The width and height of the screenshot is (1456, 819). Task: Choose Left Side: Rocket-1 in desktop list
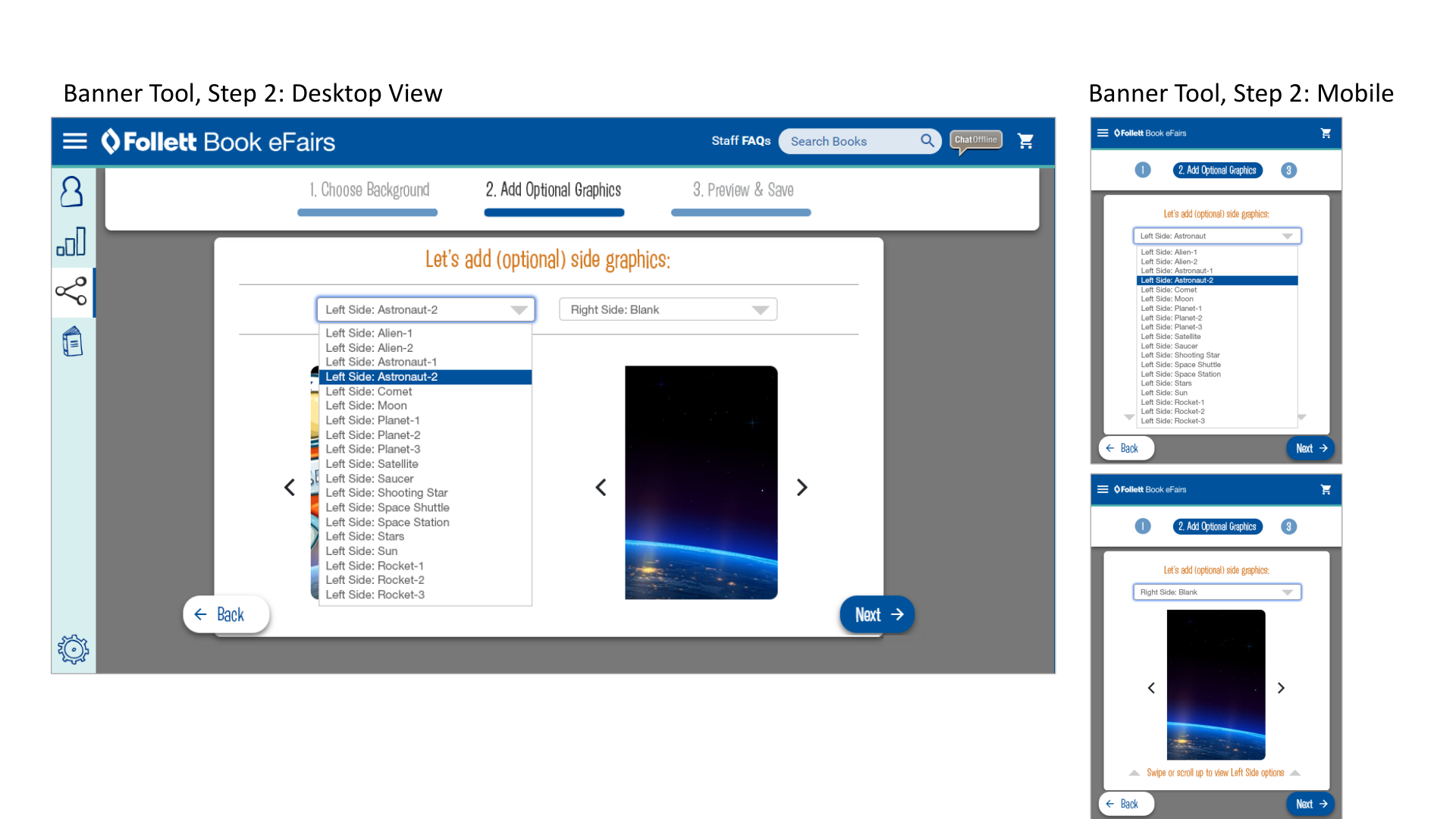(x=425, y=566)
